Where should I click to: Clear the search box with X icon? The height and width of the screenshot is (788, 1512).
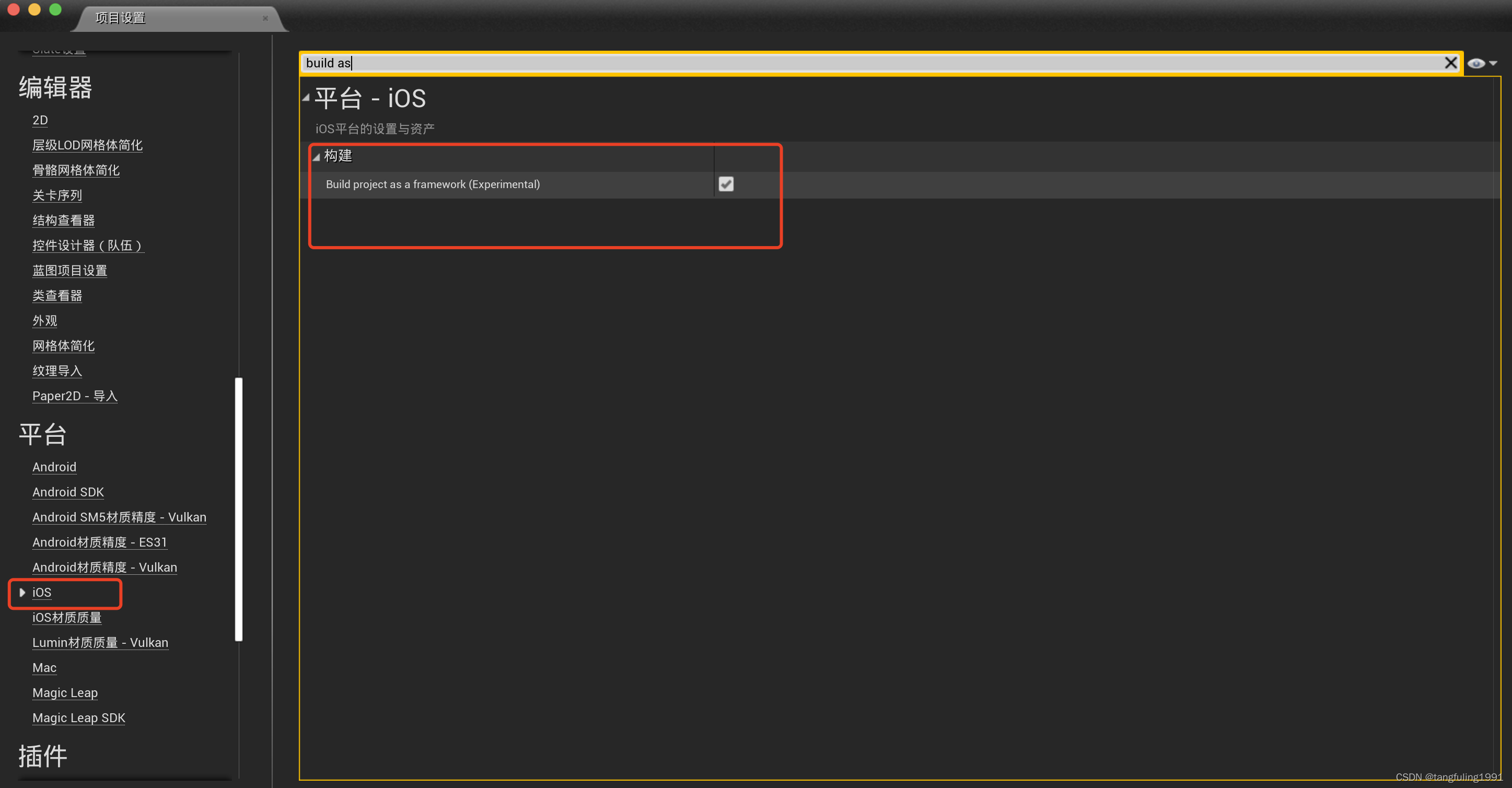(x=1450, y=63)
